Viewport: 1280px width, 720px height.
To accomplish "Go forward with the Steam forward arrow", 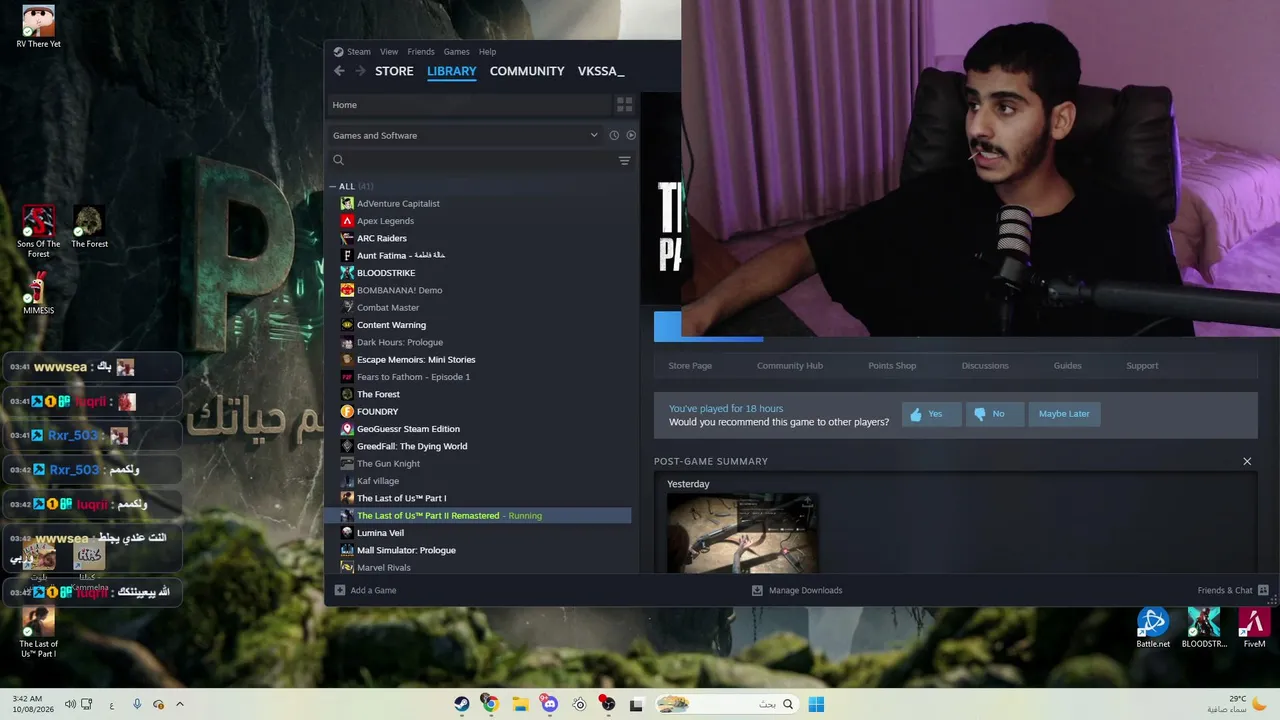I will click(x=360, y=71).
